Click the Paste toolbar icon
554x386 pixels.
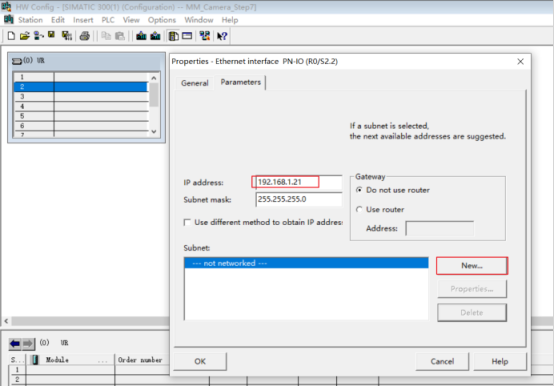tap(120, 36)
